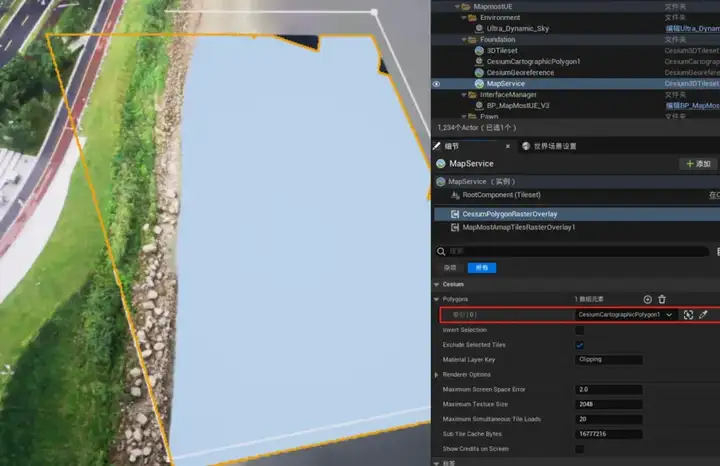The height and width of the screenshot is (466, 720).
Task: Click the details pencil tab icon
Action: click(437, 146)
